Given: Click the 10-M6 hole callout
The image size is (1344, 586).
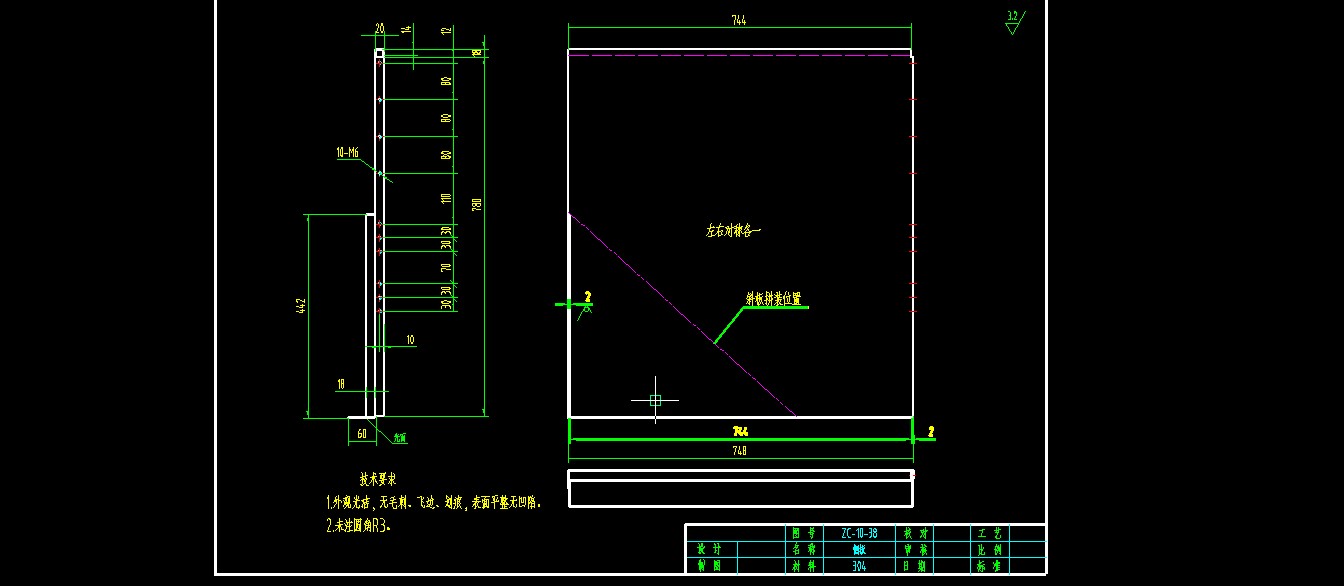Looking at the screenshot, I should tap(348, 153).
